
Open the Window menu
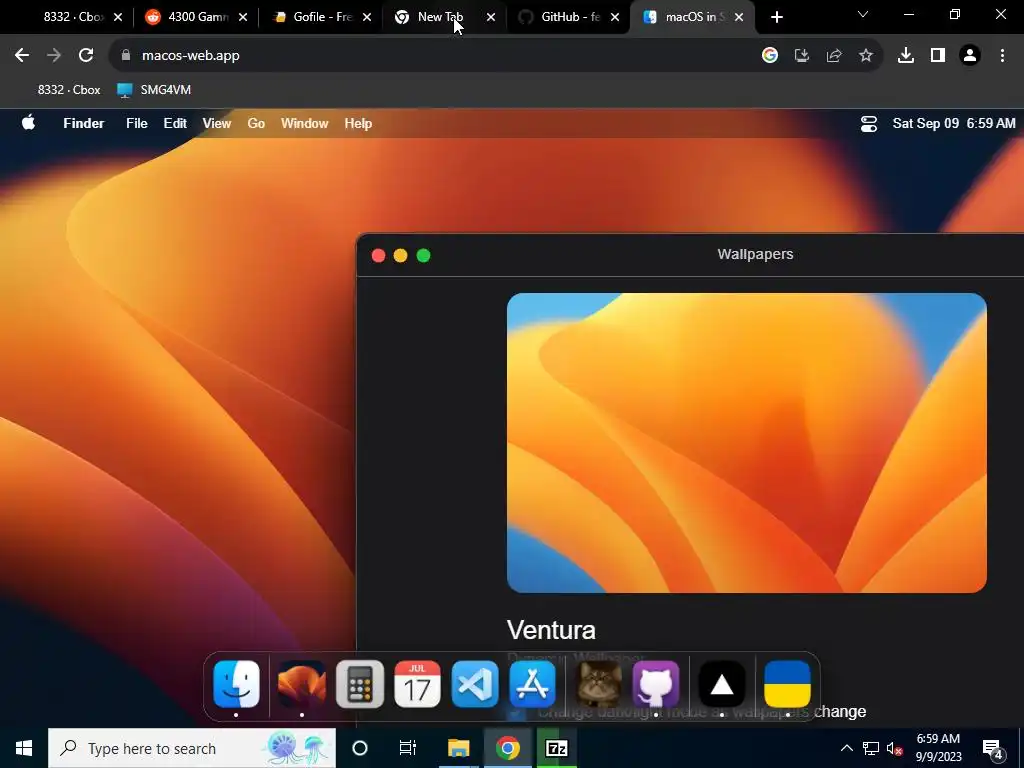[x=304, y=123]
